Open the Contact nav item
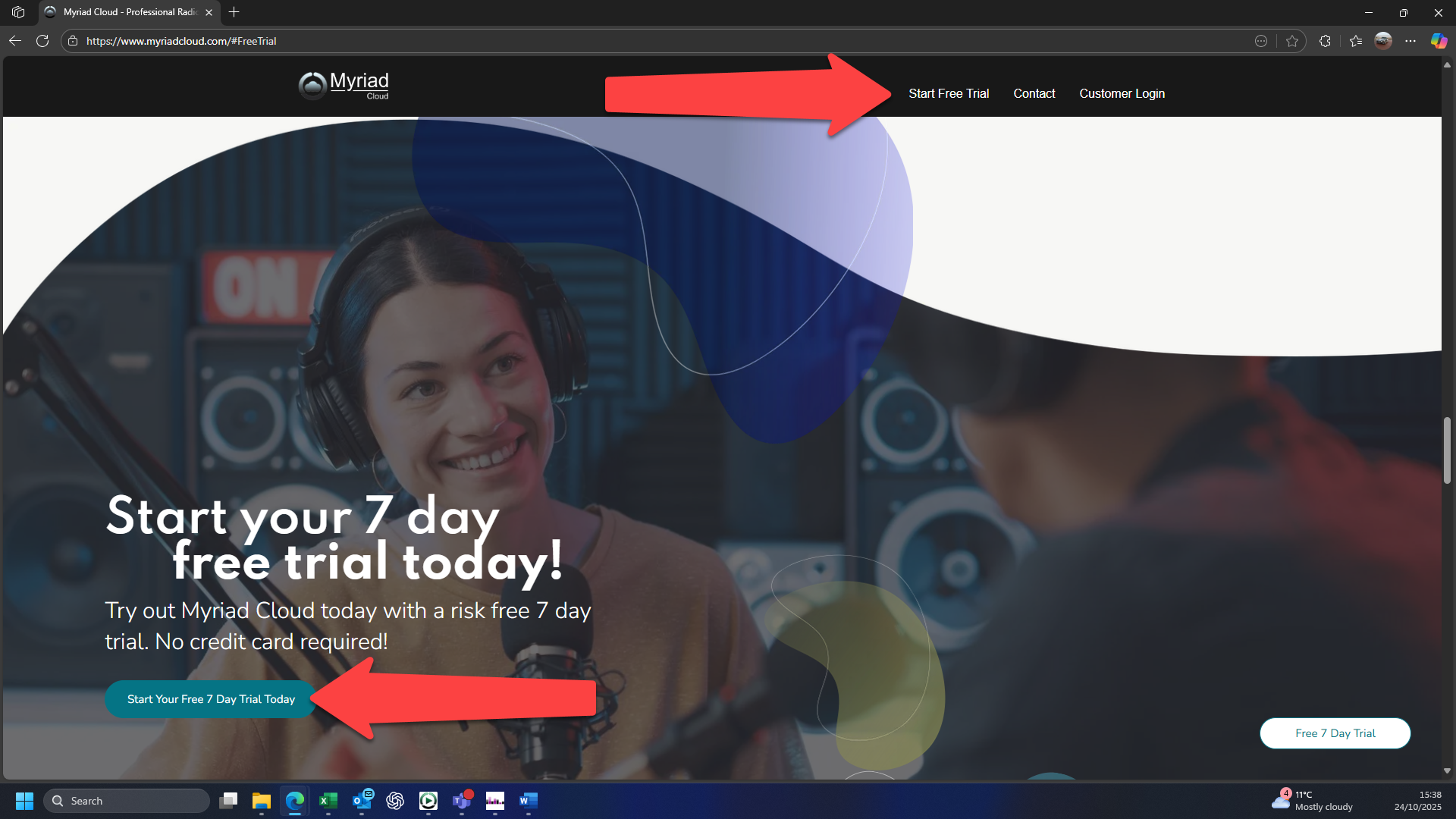1456x819 pixels. [x=1034, y=93]
